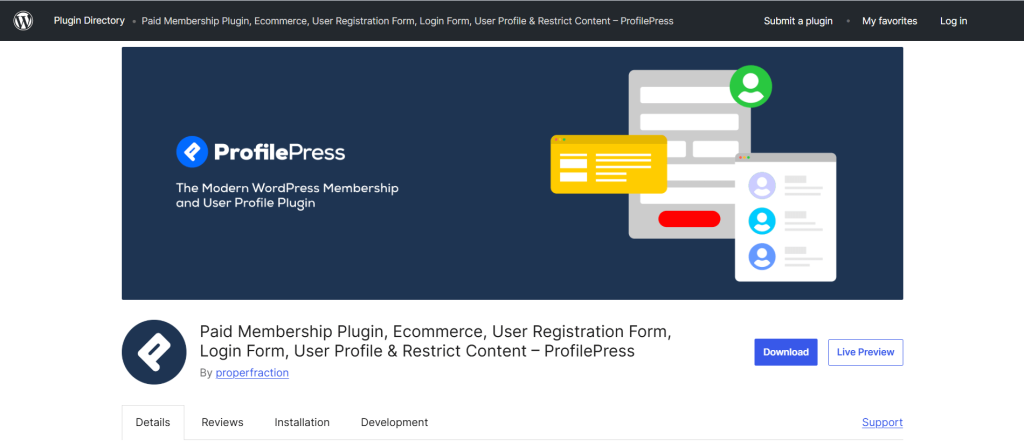
Task: Open My favorites in header
Action: coord(889,21)
